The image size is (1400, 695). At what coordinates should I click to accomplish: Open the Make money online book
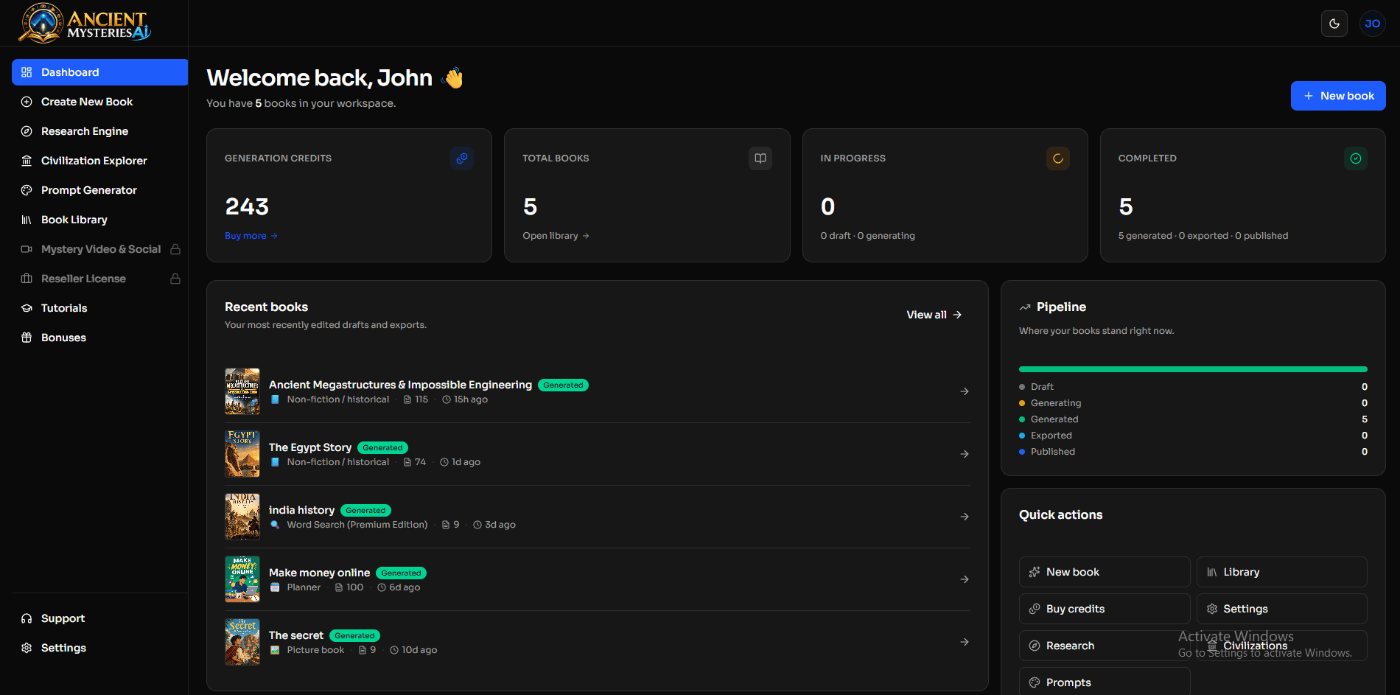point(597,579)
